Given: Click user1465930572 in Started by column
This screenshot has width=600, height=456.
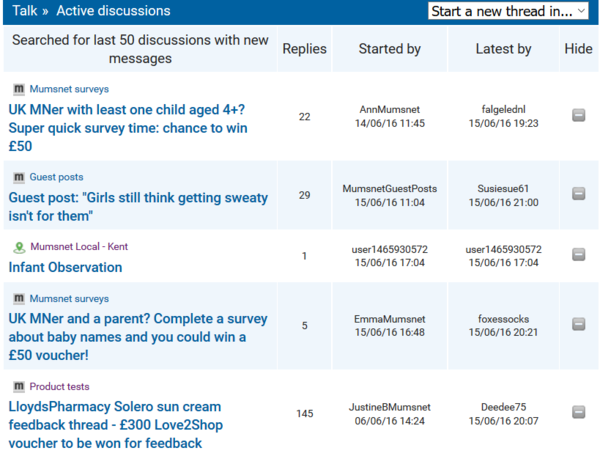Looking at the screenshot, I should (x=390, y=249).
